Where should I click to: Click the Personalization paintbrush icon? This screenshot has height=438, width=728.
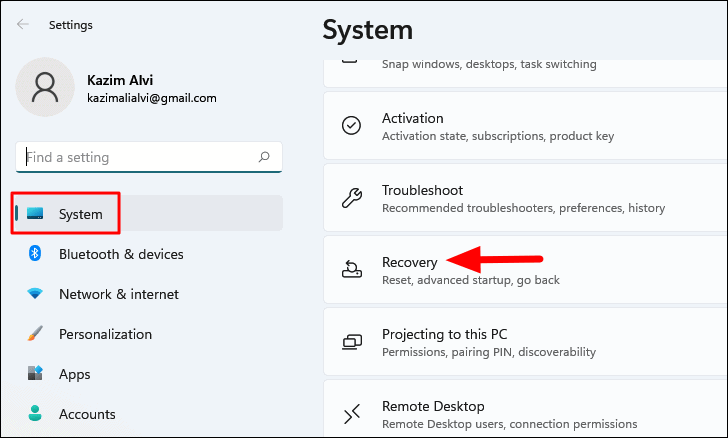[x=35, y=333]
